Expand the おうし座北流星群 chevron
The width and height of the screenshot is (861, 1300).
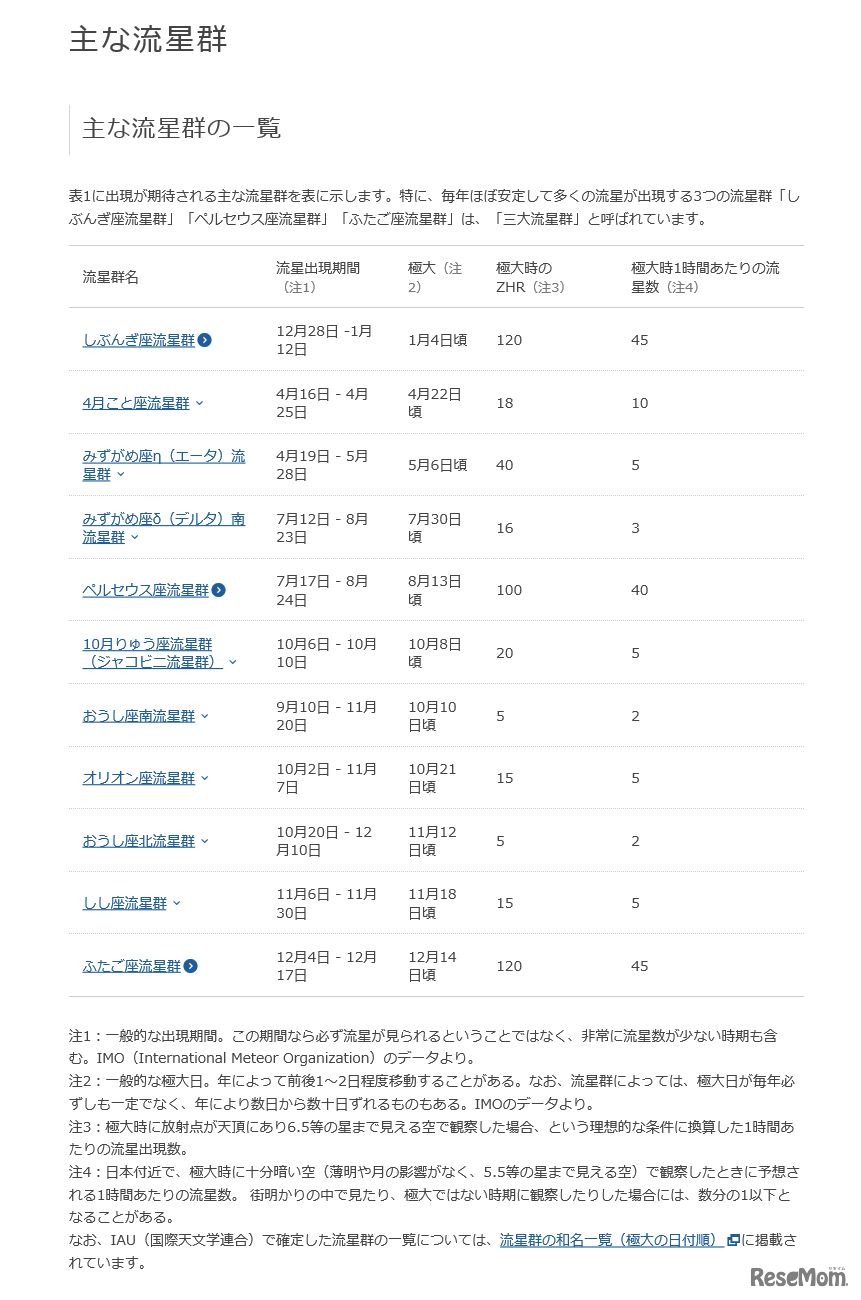203,841
